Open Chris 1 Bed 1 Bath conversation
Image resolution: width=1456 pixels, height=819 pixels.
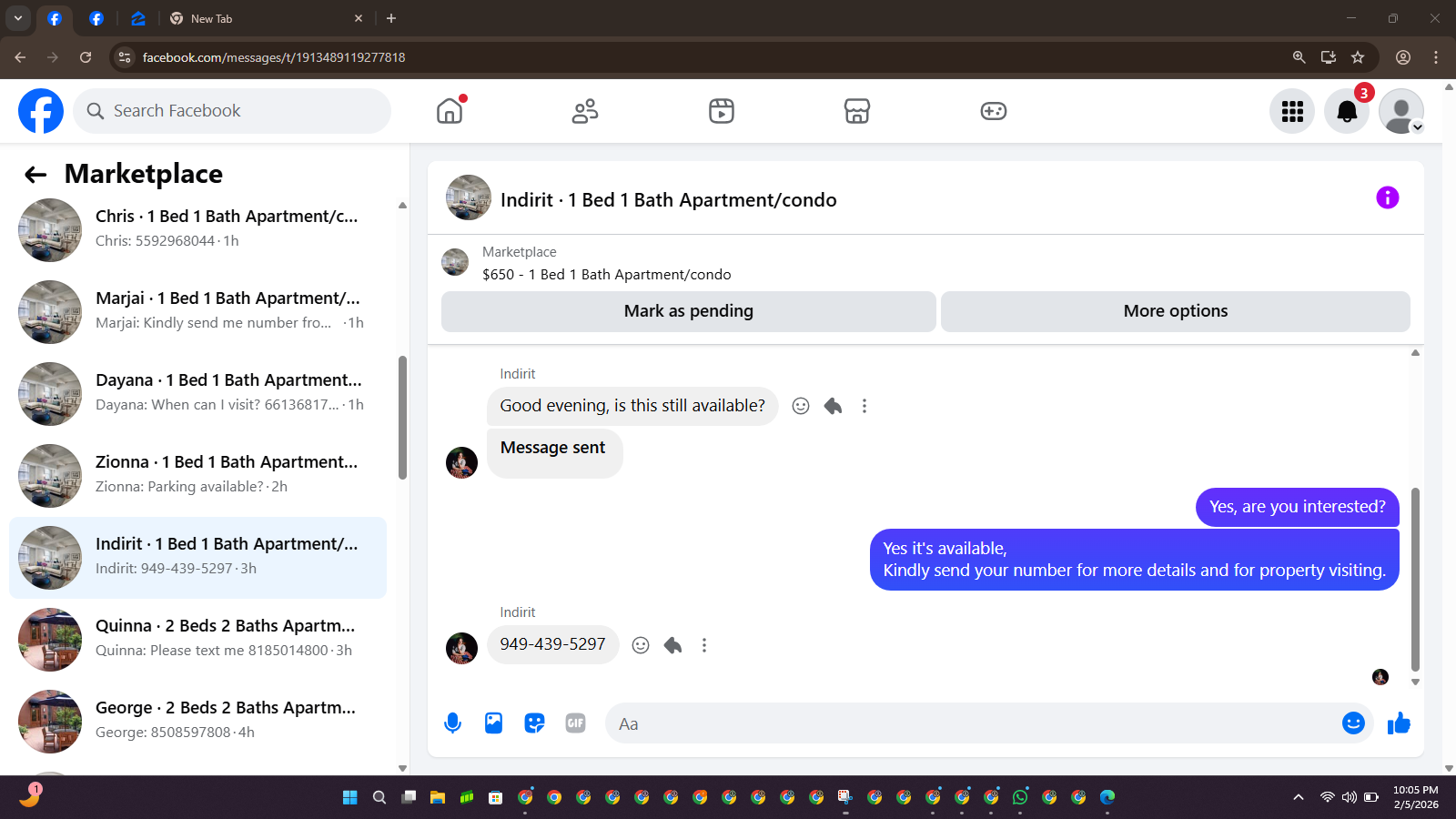198,230
